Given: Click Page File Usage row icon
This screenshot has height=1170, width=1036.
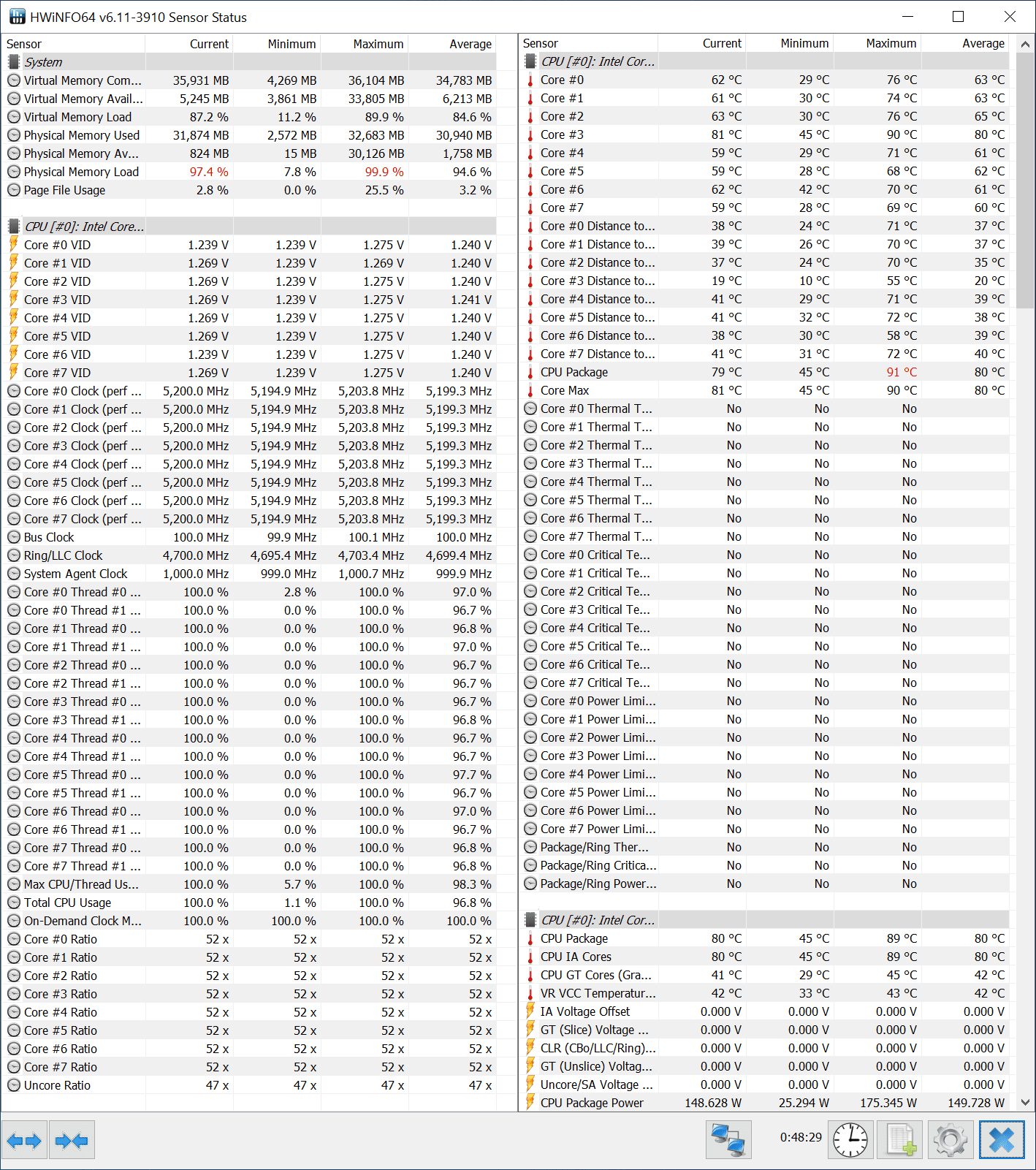Looking at the screenshot, I should (14, 190).
